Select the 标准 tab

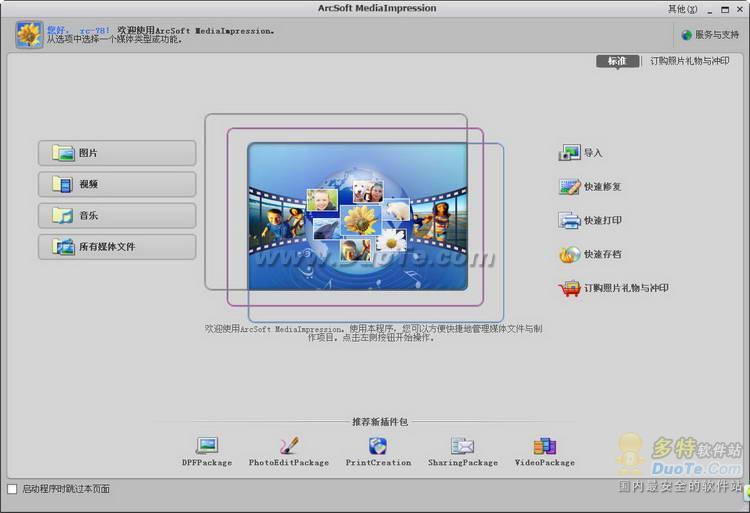click(618, 61)
